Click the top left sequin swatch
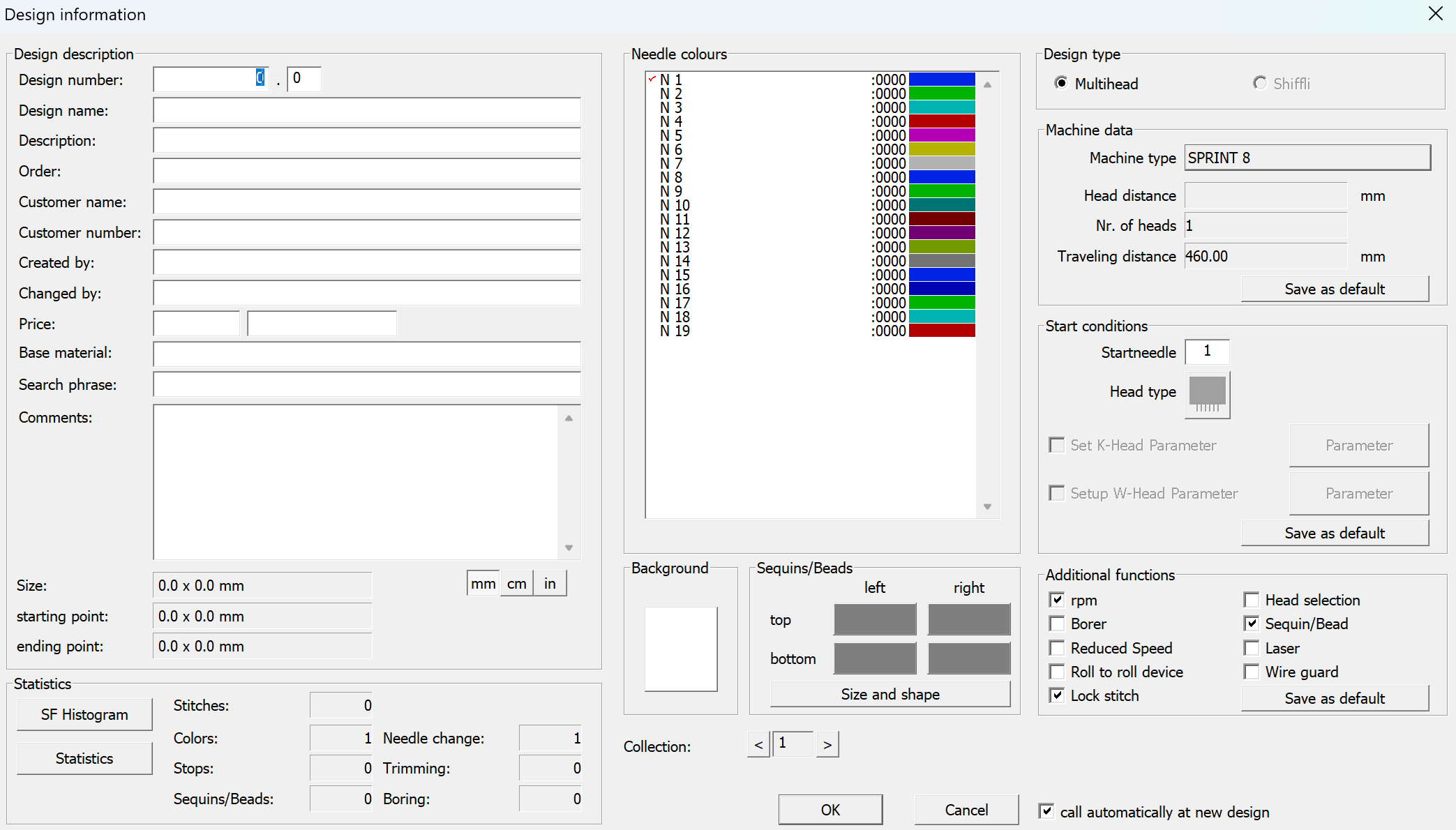This screenshot has height=830, width=1456. click(x=875, y=619)
